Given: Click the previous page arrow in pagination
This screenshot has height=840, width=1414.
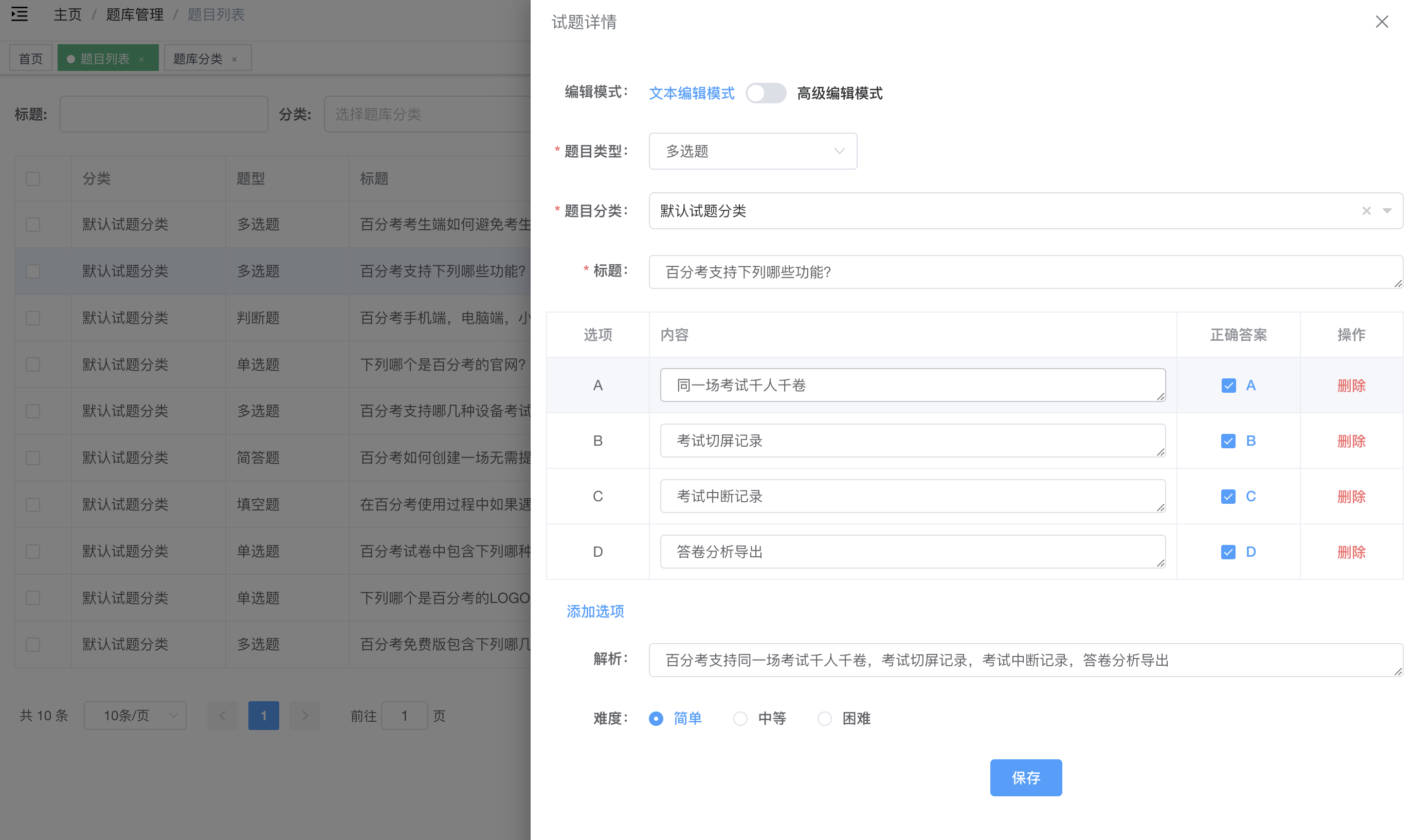Looking at the screenshot, I should [222, 716].
